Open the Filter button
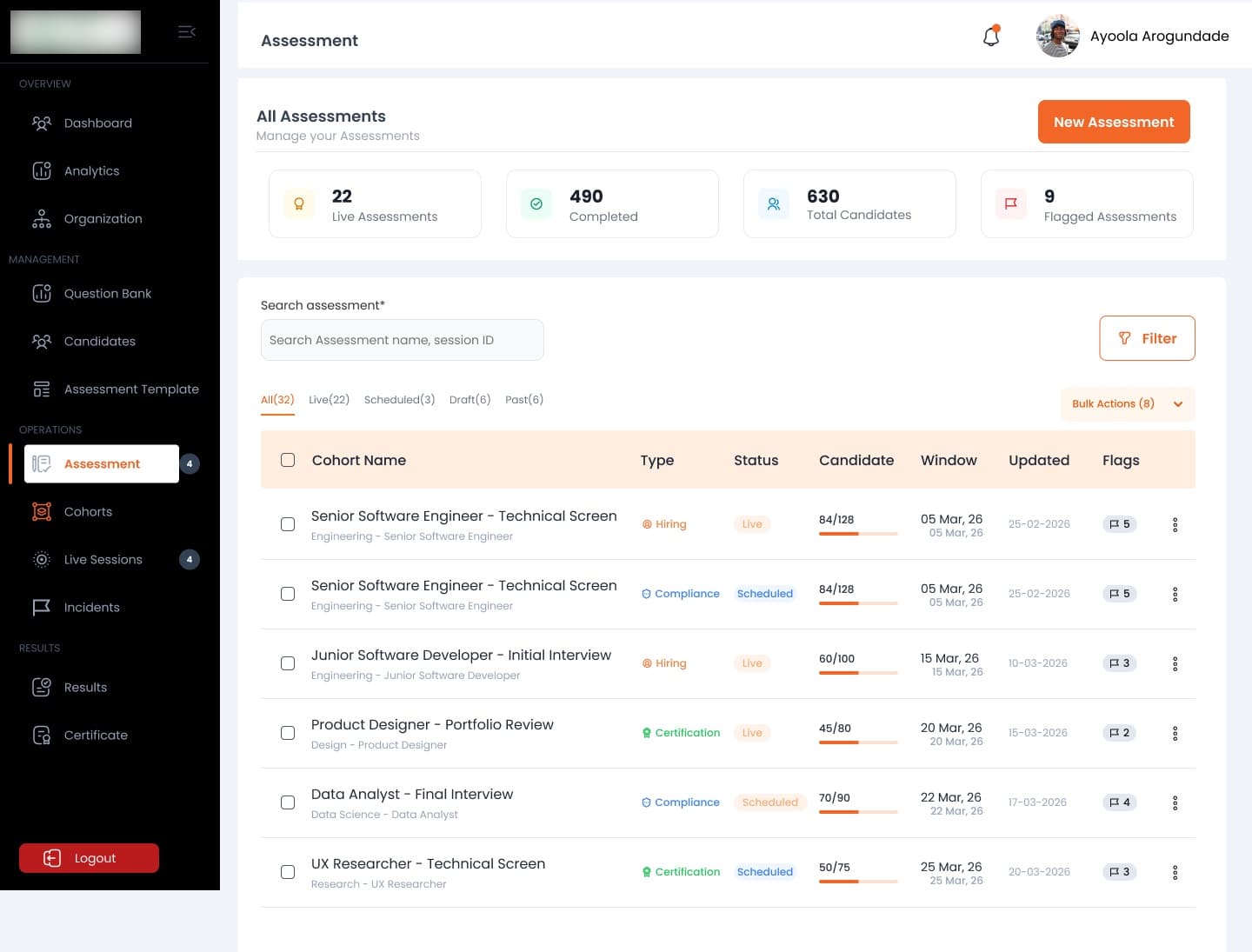Screen dimensions: 1252x952 point(1147,338)
